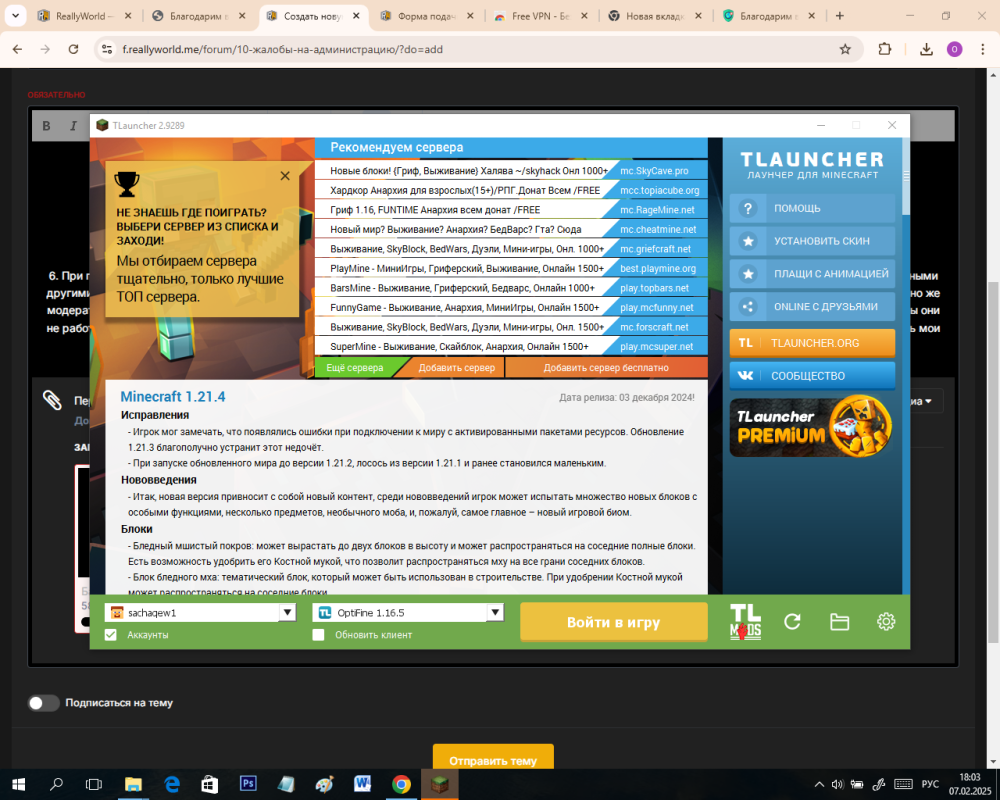Toggle Подписаться на тему switch
The image size is (1000, 800).
tap(43, 703)
